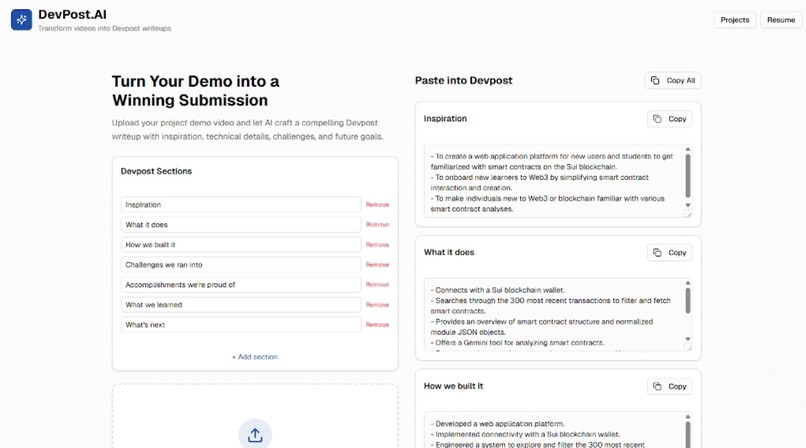Click What it does textarea scrollbar thumb

[x=688, y=301]
